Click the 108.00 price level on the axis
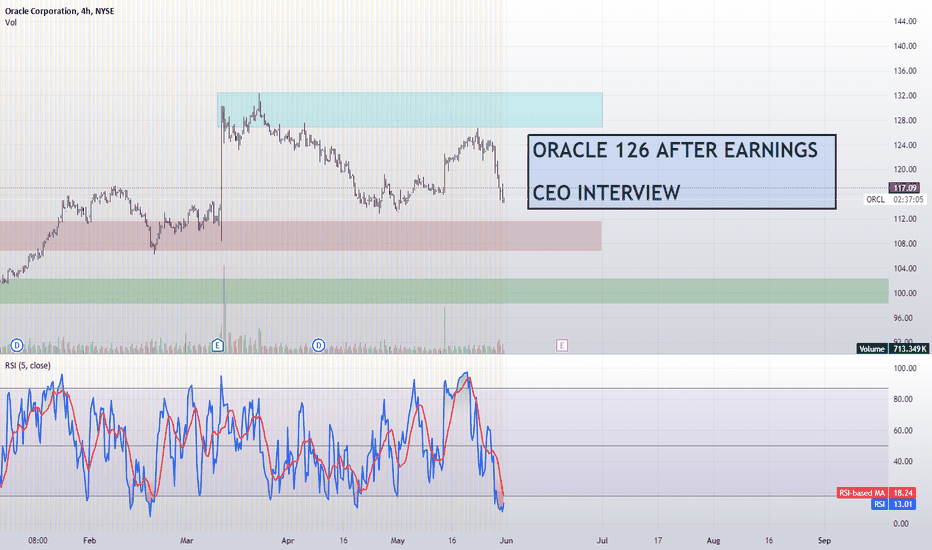This screenshot has width=932, height=550. click(x=905, y=244)
